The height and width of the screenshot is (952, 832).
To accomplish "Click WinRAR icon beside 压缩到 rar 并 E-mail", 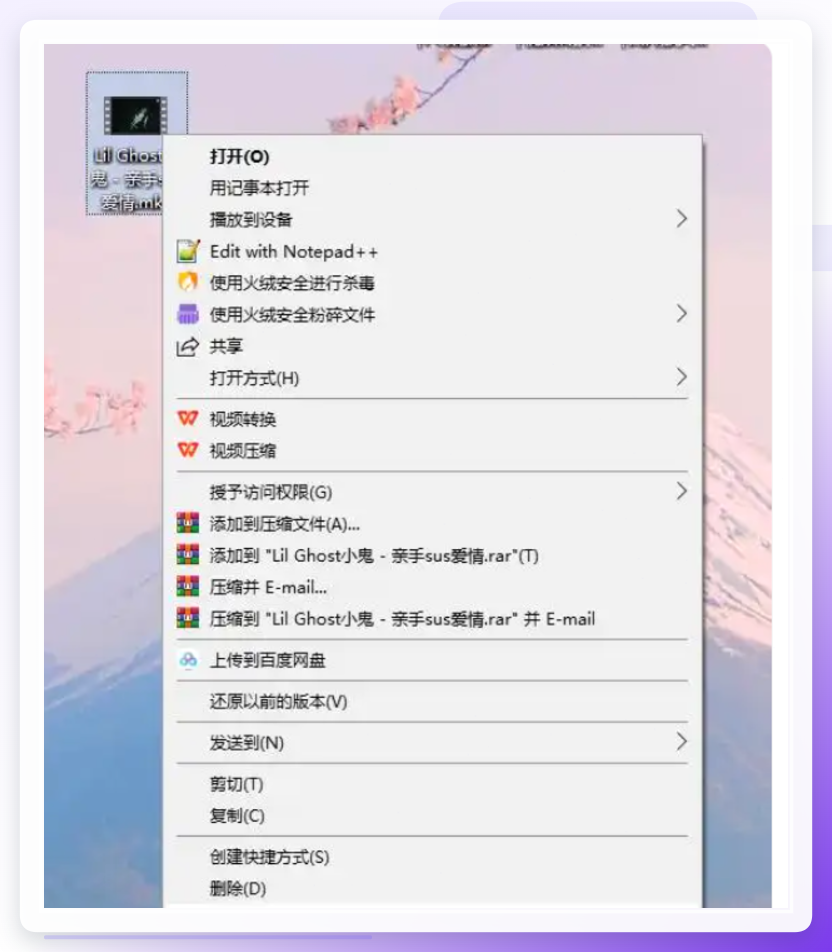I will [188, 617].
